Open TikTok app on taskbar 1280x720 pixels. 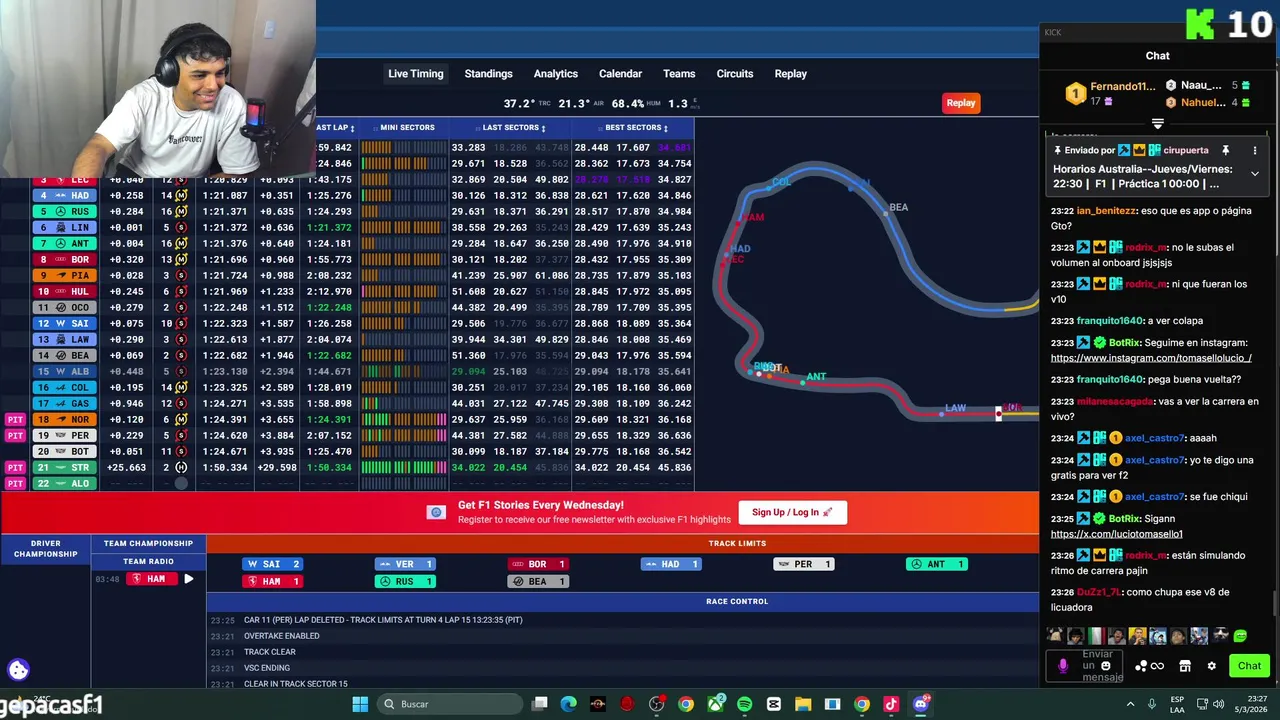pyautogui.click(x=891, y=704)
